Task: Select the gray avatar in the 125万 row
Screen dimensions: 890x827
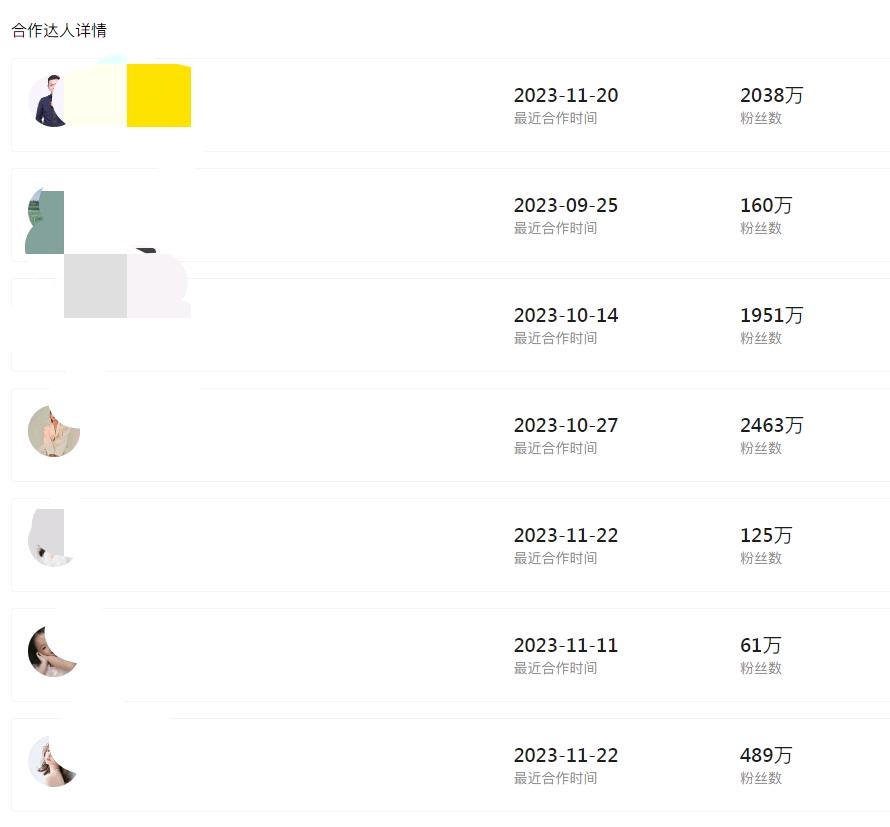Action: click(x=48, y=538)
